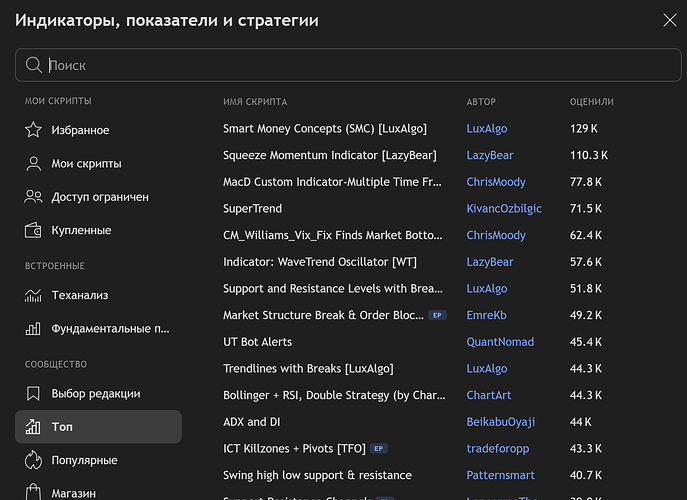Image resolution: width=687 pixels, height=500 pixels.
Task: Click the bookmark icon for Выбор редакции
Action: (33, 393)
